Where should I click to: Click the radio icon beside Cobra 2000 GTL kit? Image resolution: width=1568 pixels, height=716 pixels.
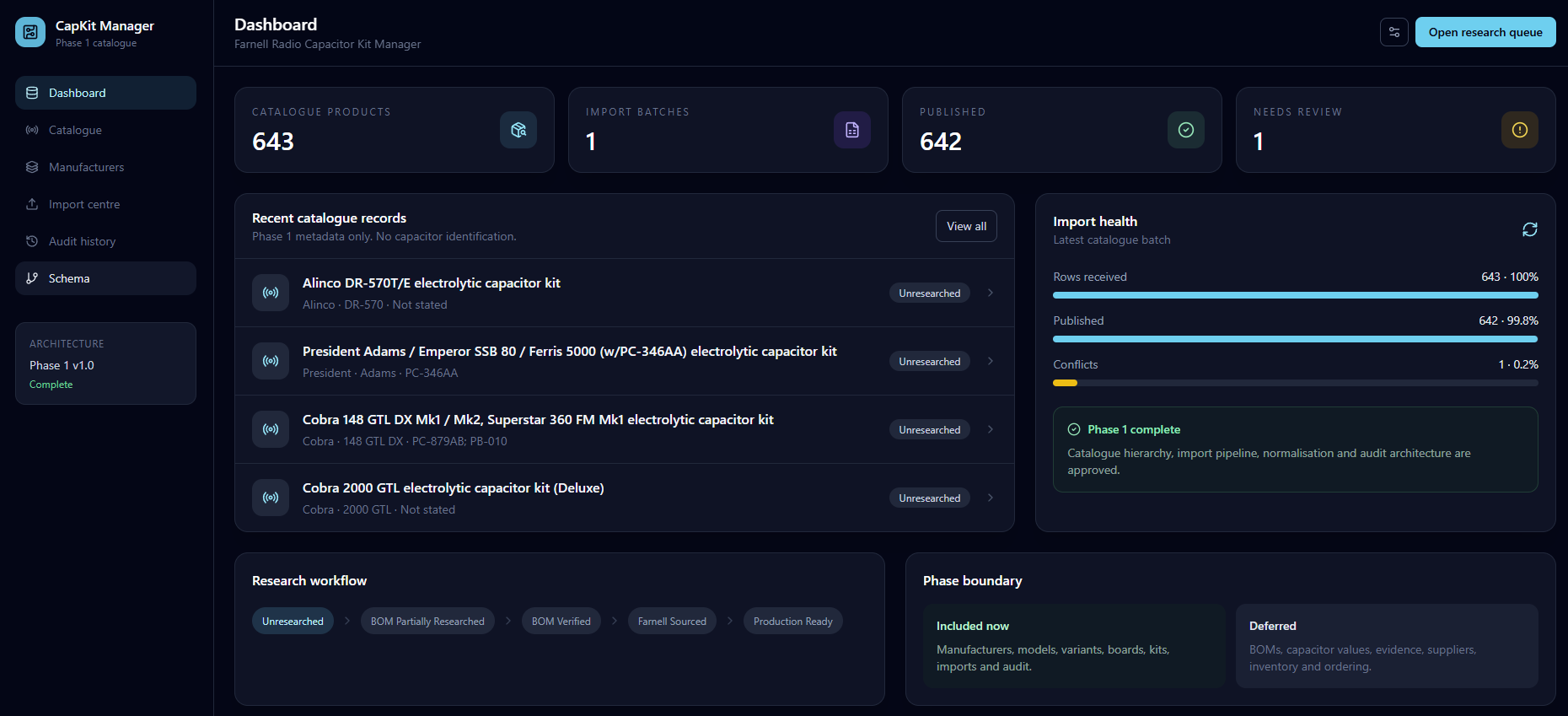pyautogui.click(x=271, y=498)
